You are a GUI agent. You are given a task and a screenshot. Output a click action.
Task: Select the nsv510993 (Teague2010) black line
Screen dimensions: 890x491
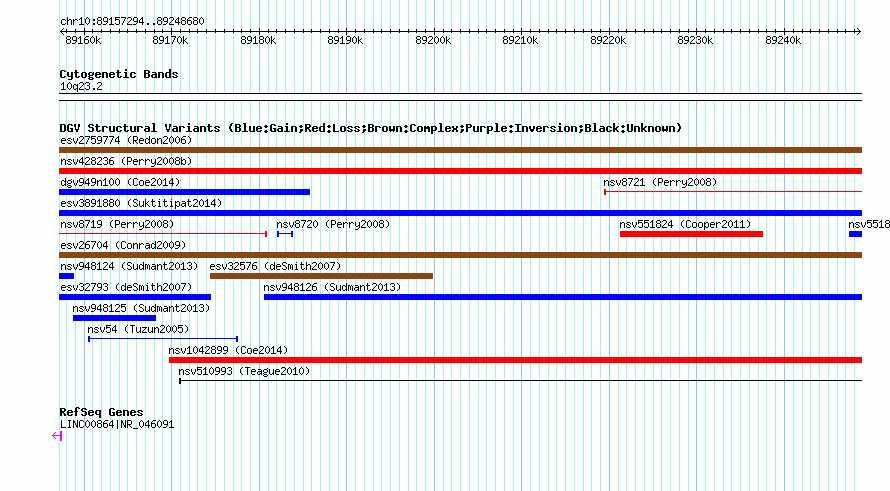(520, 381)
